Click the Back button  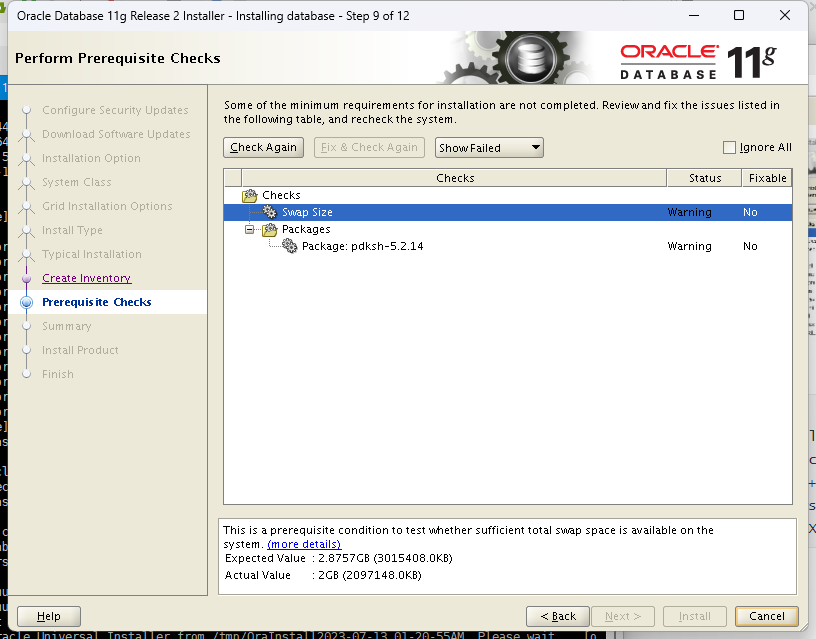point(558,617)
